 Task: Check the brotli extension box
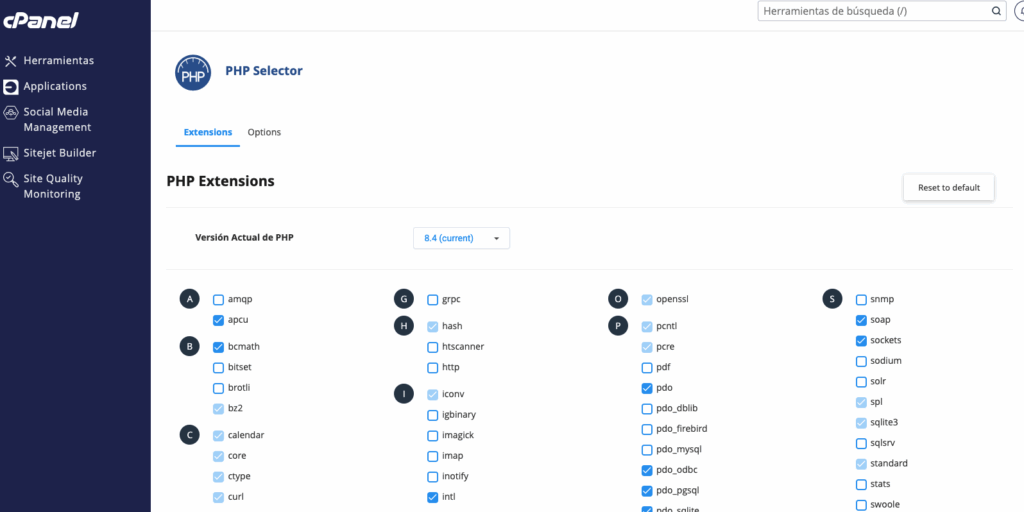tap(219, 388)
